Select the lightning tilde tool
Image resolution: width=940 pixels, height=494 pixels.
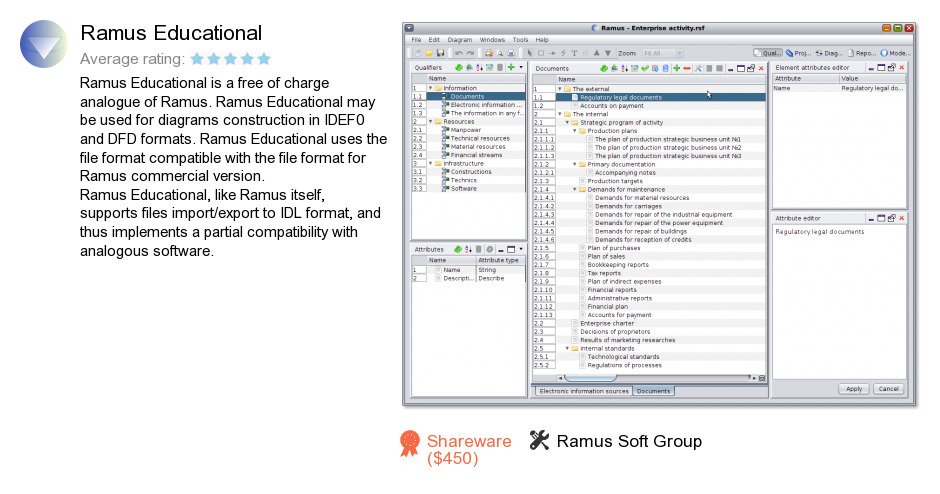coord(564,53)
